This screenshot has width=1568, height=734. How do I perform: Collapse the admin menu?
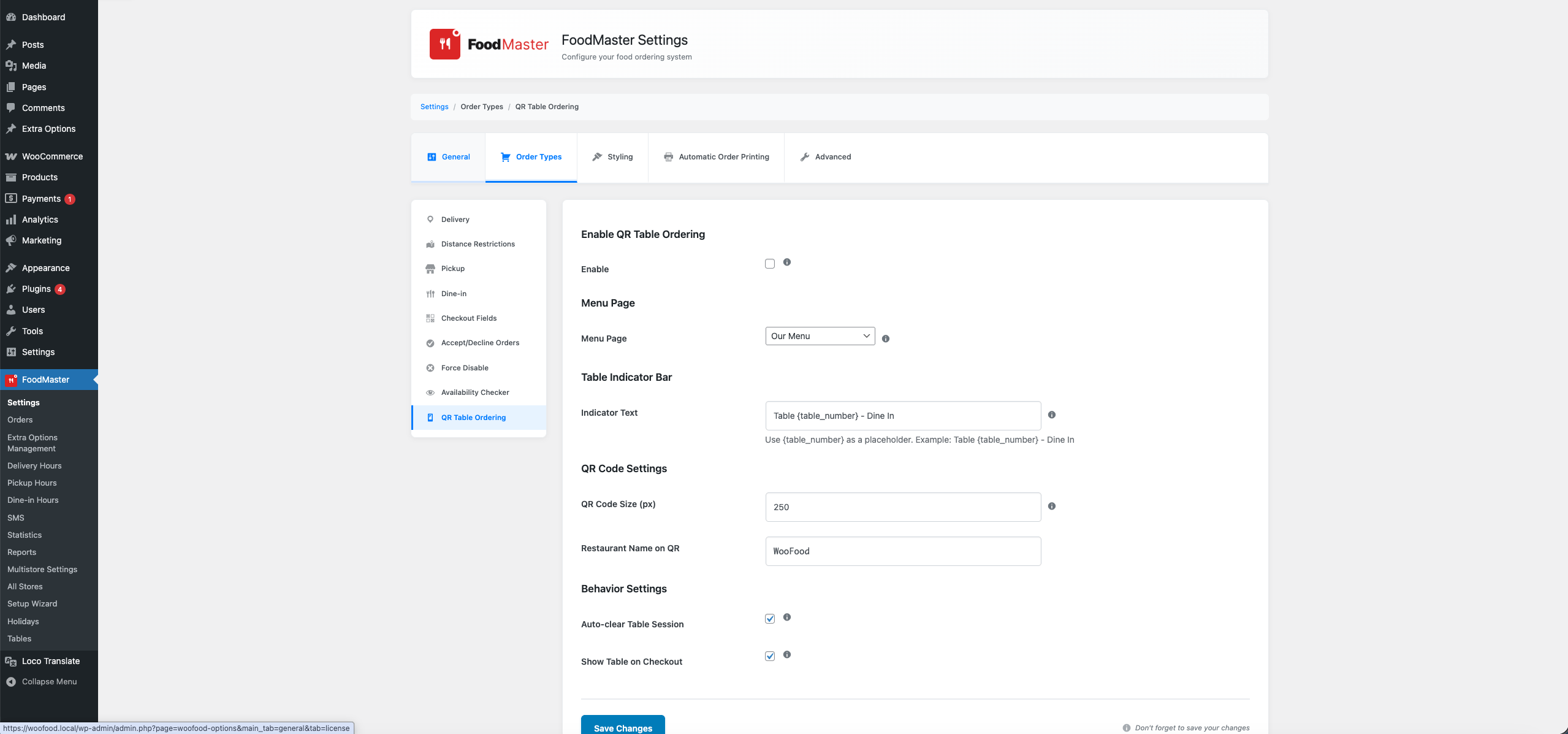[x=48, y=681]
